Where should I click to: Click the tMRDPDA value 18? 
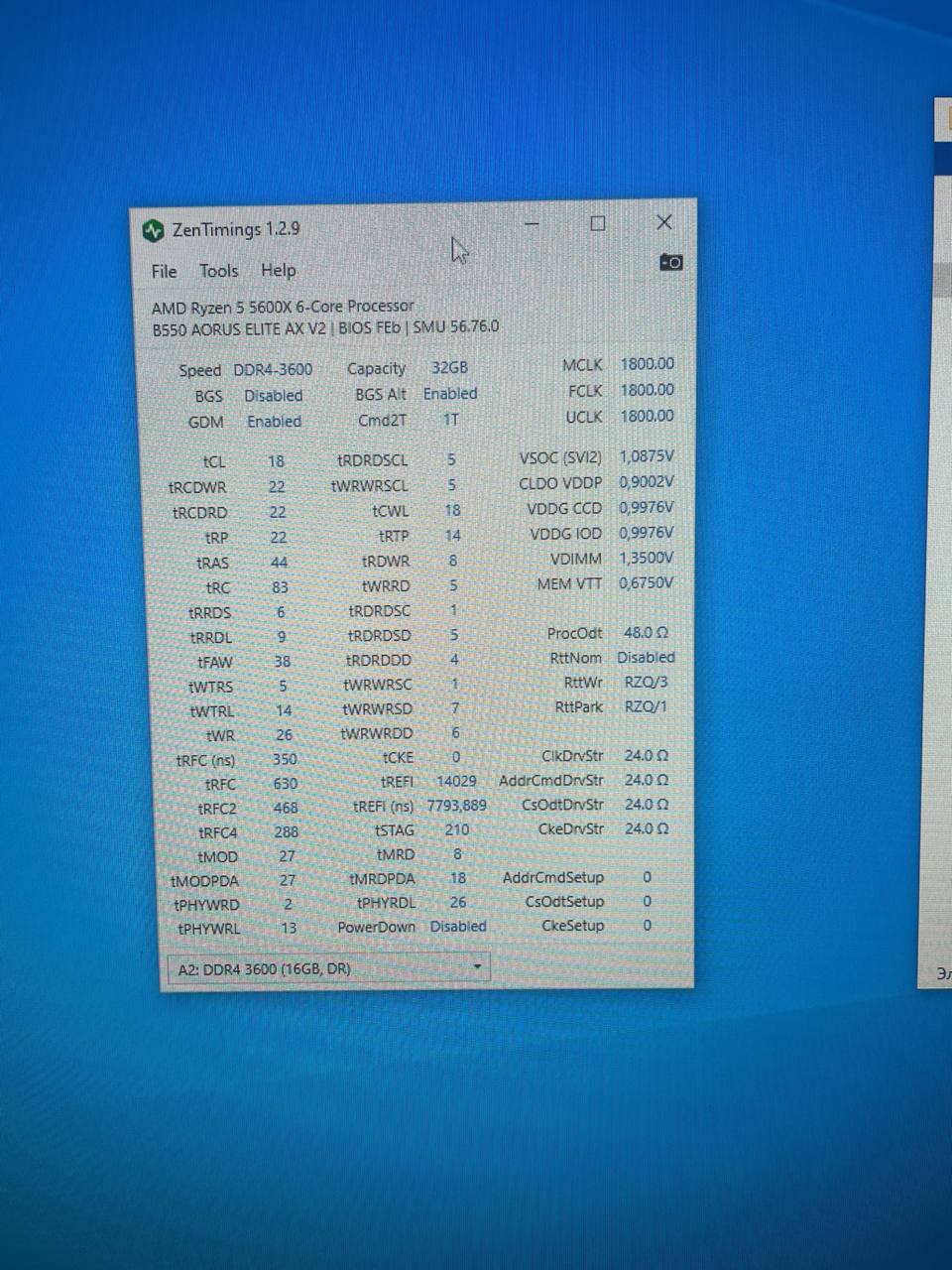[x=457, y=878]
